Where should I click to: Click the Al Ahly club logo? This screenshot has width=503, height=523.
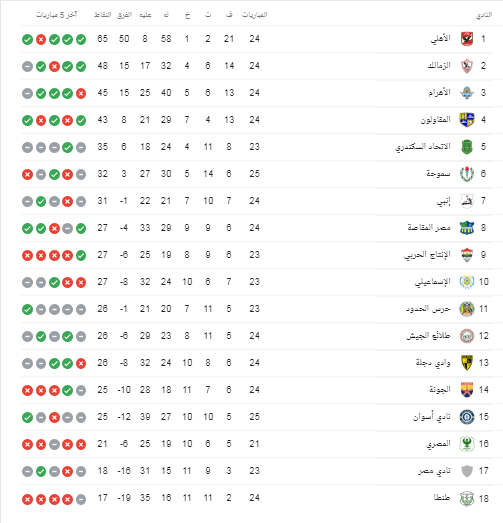[467, 39]
